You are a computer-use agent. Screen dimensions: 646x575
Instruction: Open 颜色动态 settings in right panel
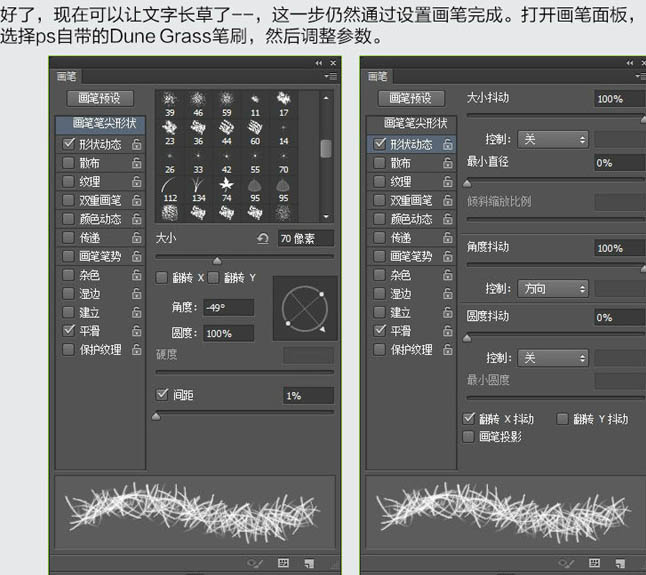coord(412,219)
